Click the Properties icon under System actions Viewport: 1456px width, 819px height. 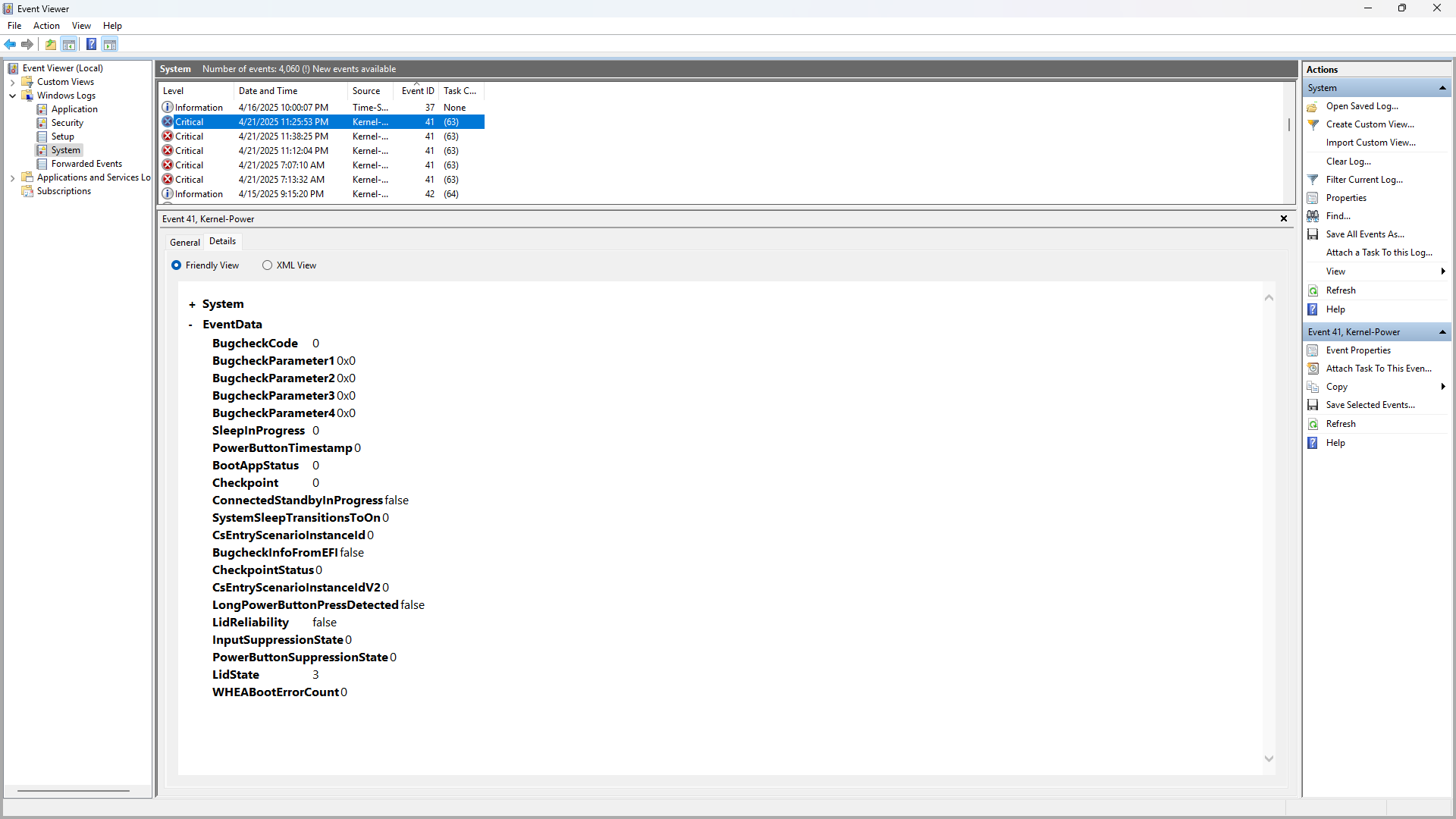click(1313, 199)
